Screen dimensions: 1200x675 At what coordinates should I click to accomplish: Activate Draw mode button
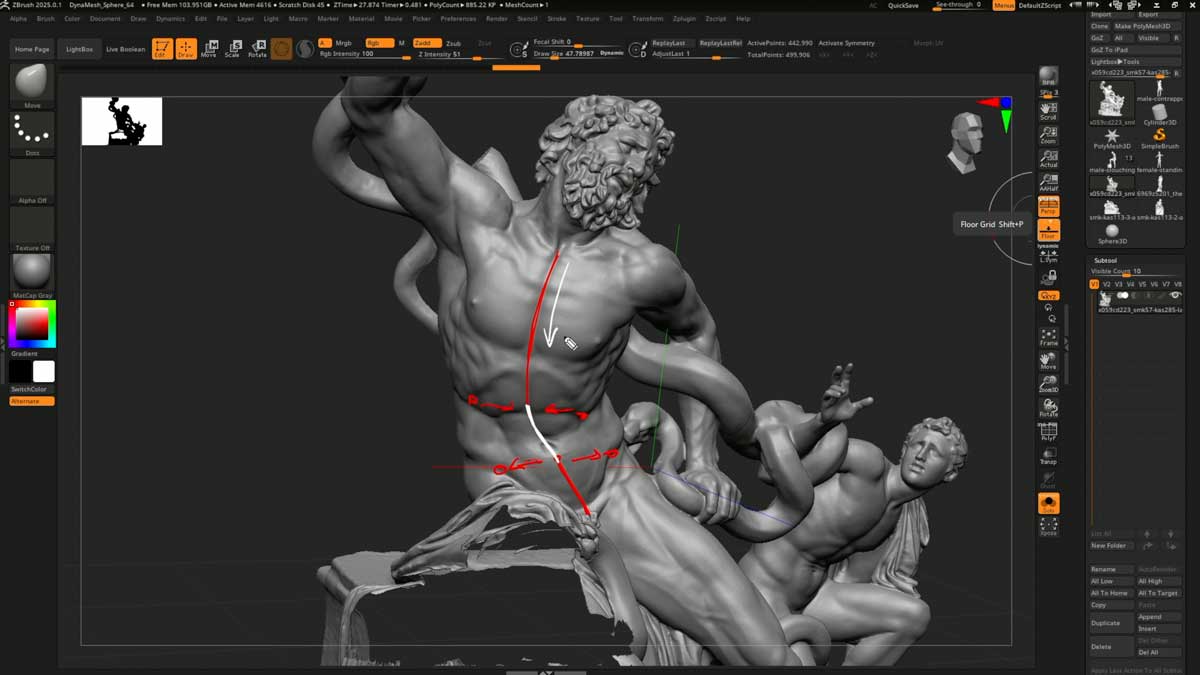186,48
